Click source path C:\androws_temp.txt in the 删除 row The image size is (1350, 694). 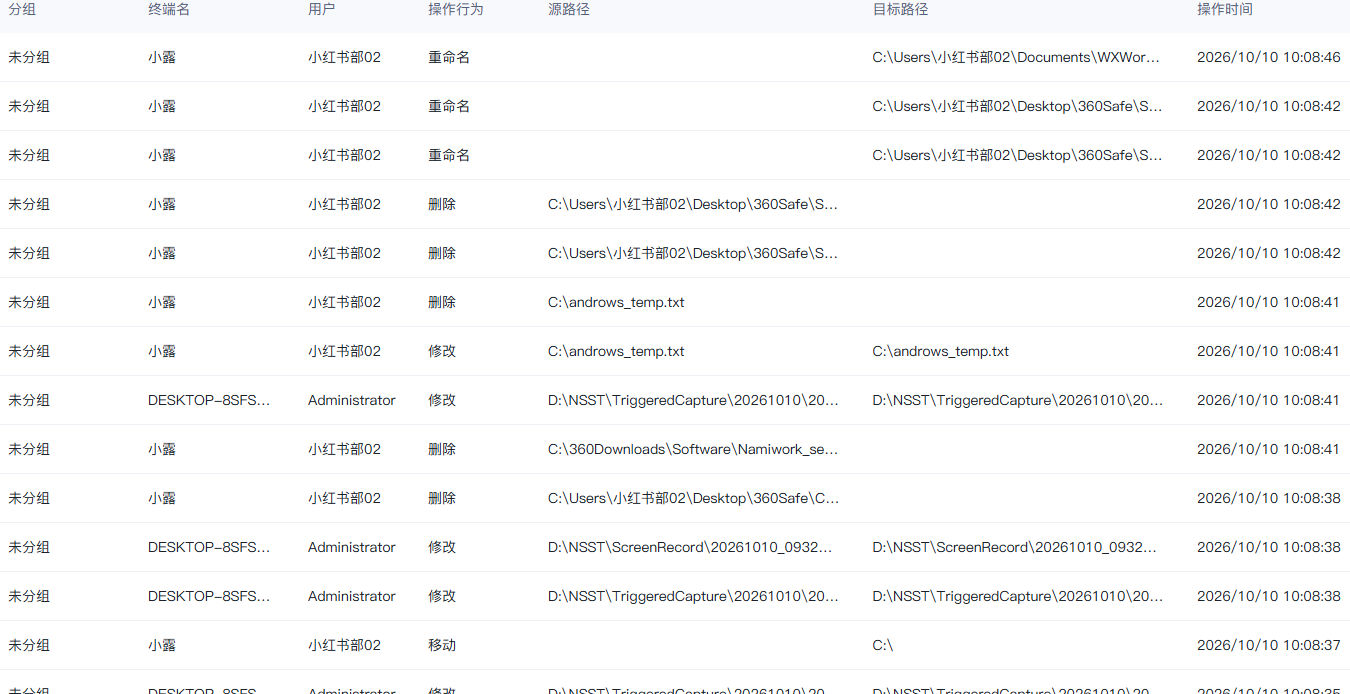[x=616, y=302]
